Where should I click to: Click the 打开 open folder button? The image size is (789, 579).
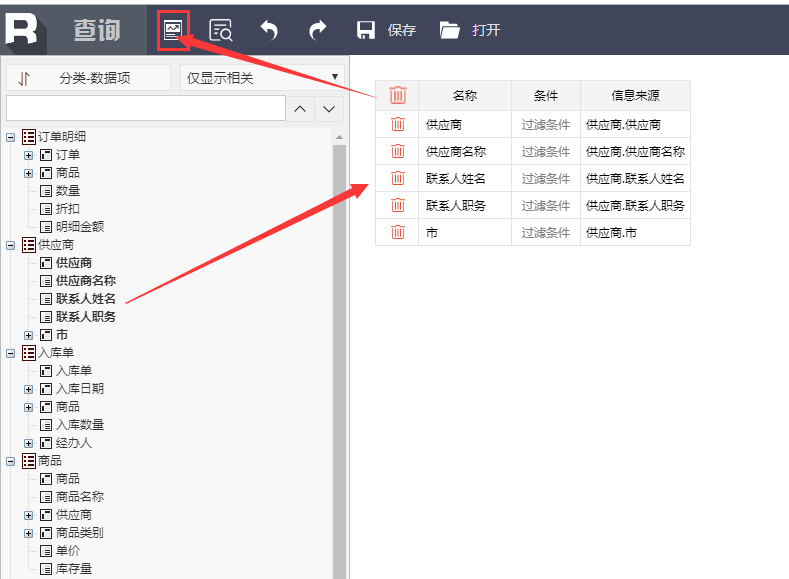coord(470,30)
